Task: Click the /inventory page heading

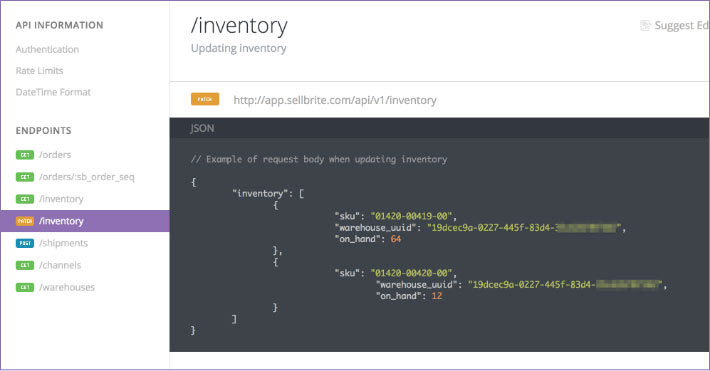Action: click(x=239, y=25)
